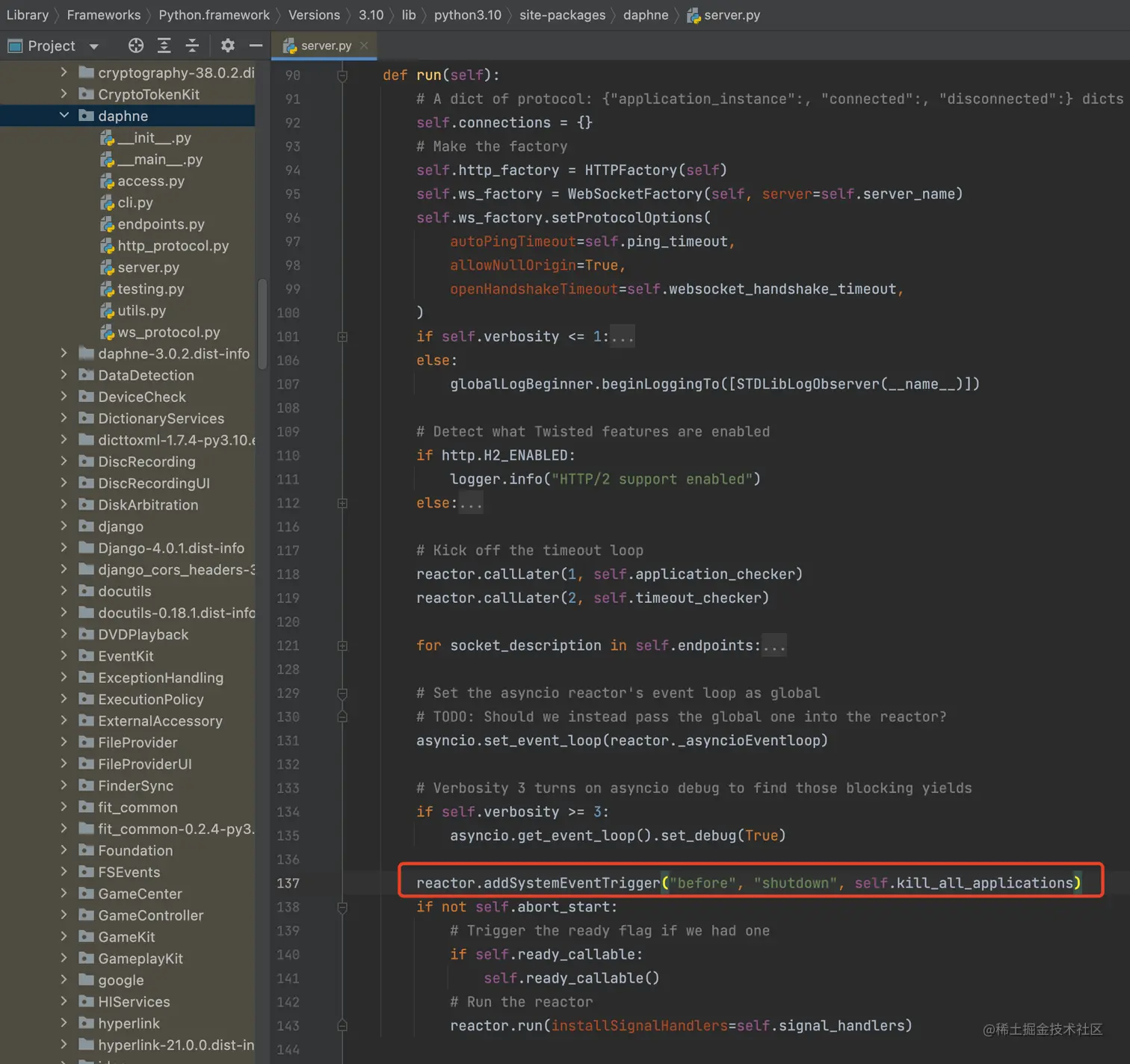The height and width of the screenshot is (1064, 1130).
Task: Open Project panel settings gear
Action: (227, 46)
